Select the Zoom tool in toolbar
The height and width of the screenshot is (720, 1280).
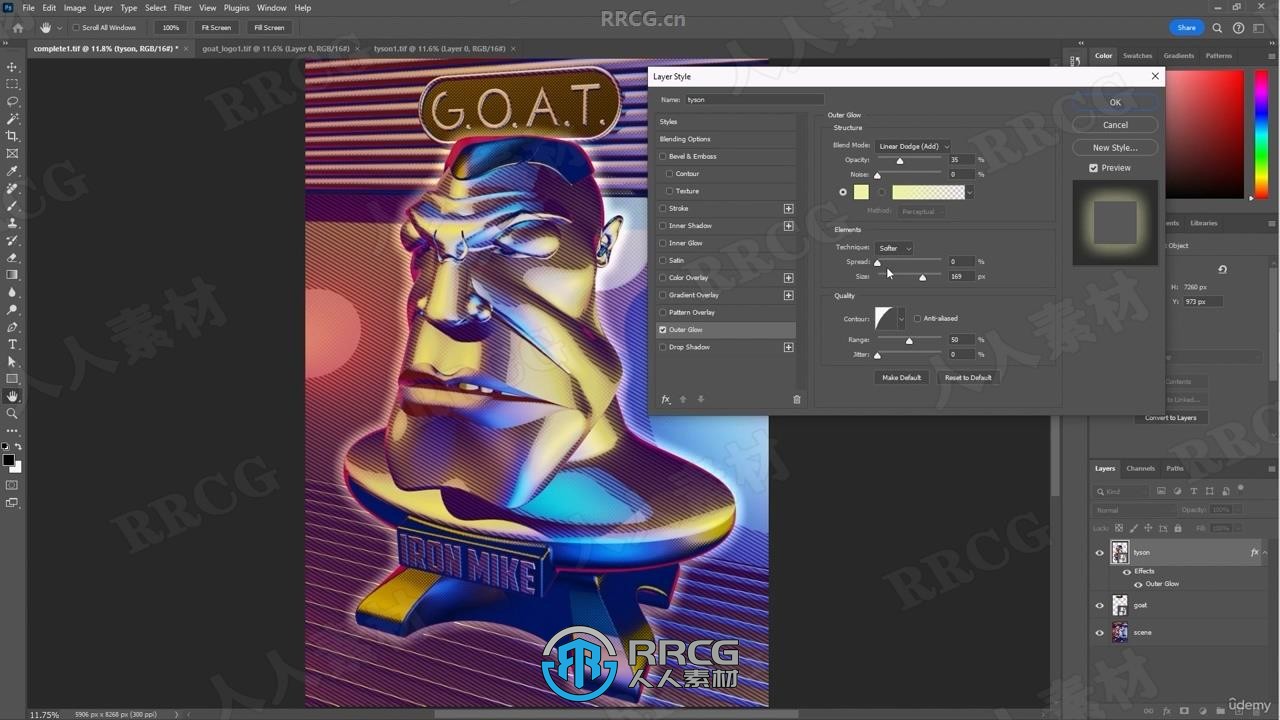(12, 413)
